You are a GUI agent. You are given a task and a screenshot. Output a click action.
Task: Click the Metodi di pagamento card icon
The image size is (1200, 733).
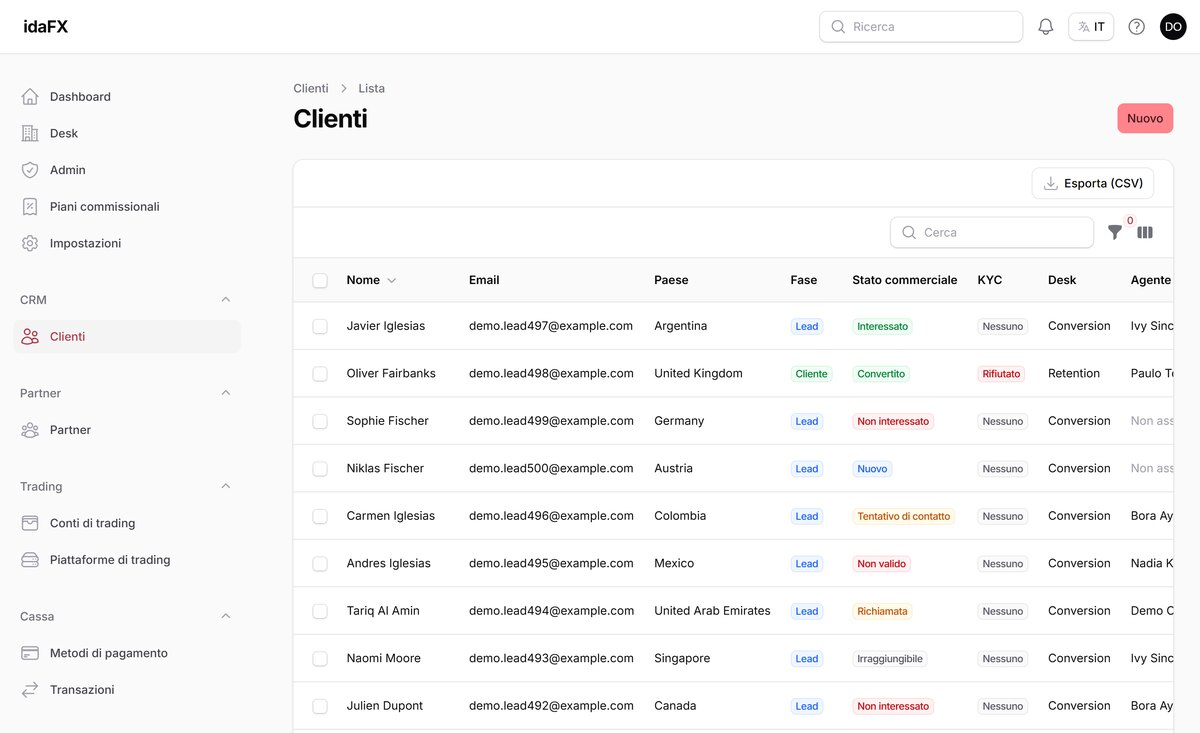30,653
